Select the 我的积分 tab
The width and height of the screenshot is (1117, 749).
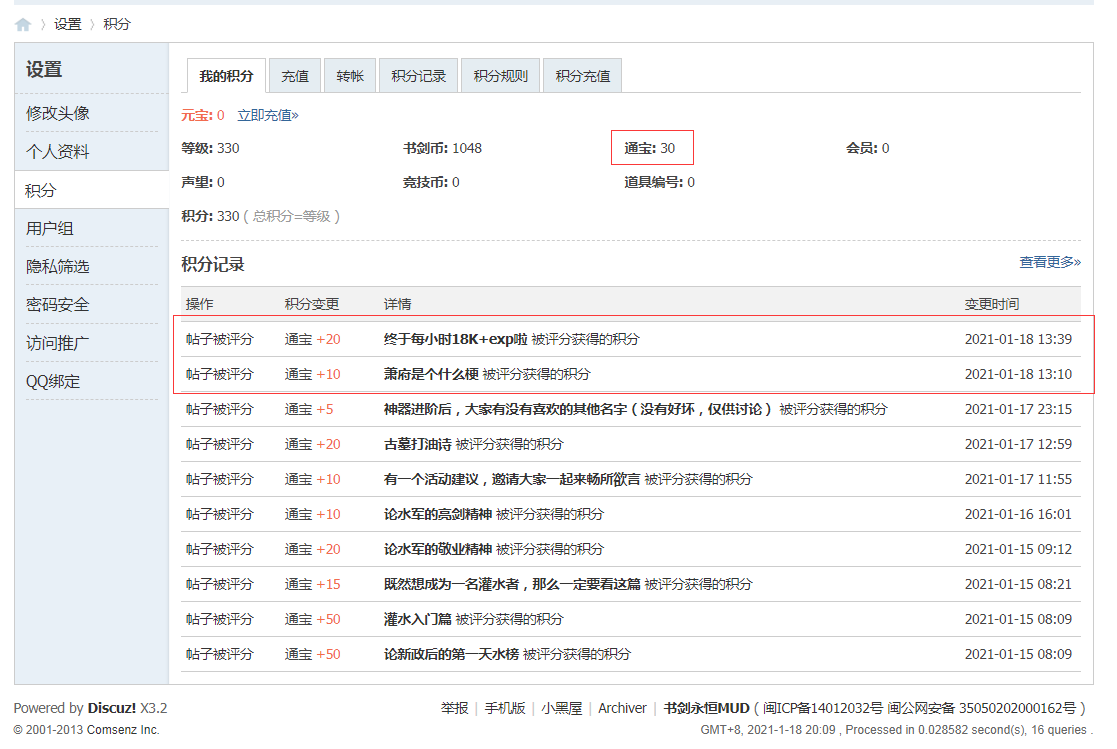[226, 76]
